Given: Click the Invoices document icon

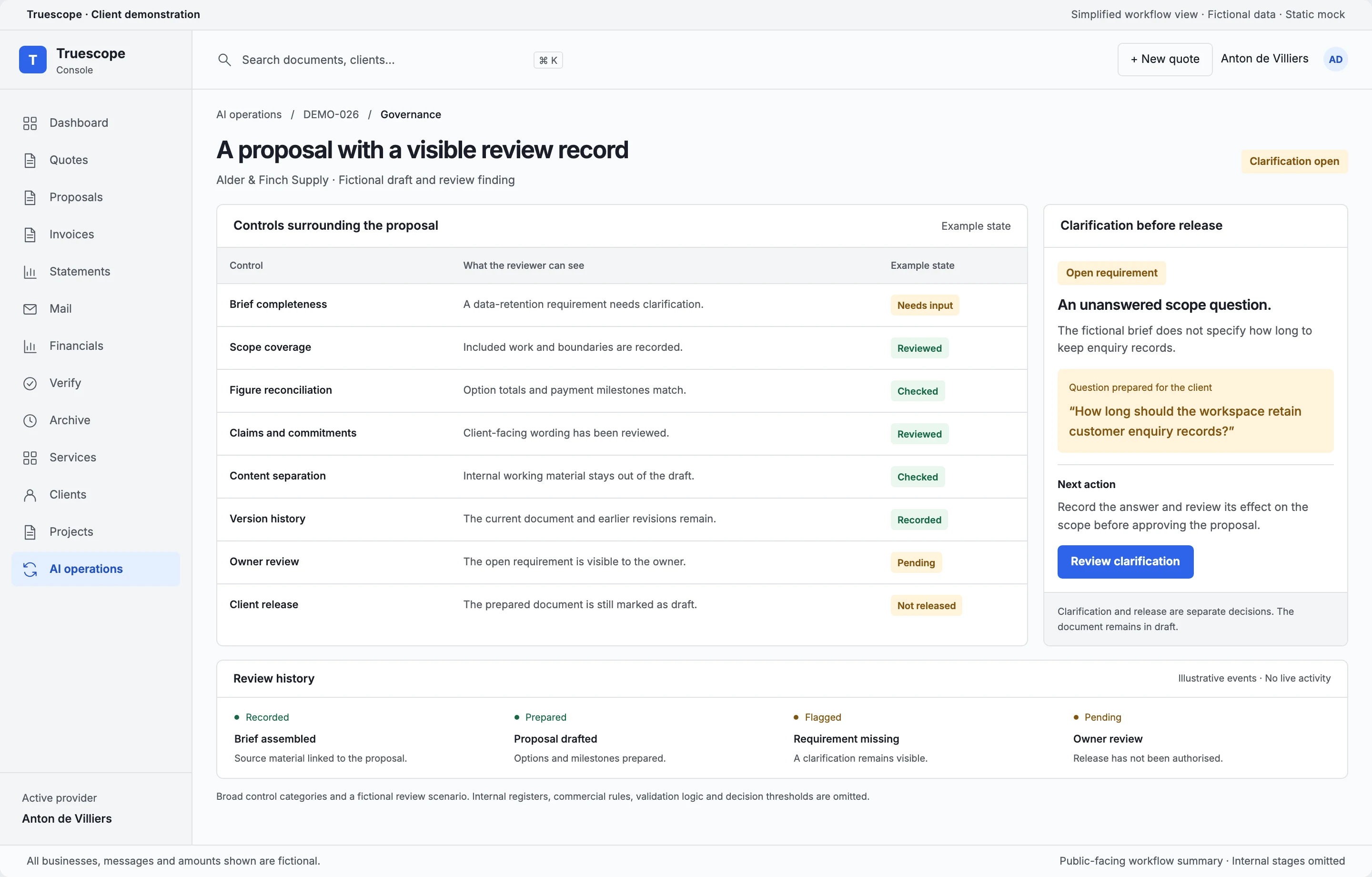Looking at the screenshot, I should click(30, 235).
